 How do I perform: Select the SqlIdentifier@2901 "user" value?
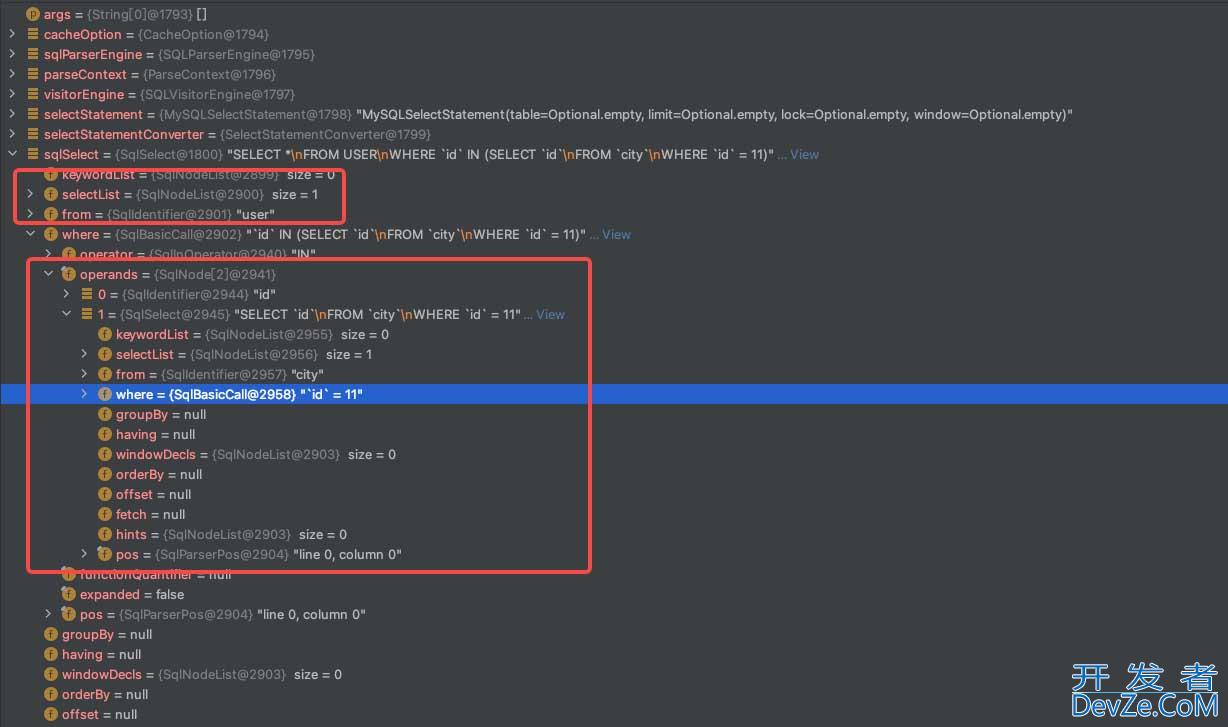(191, 215)
